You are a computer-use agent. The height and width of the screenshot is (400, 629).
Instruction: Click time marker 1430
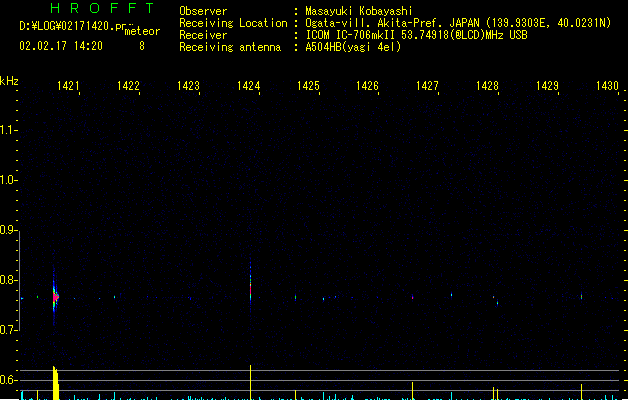tap(607, 86)
